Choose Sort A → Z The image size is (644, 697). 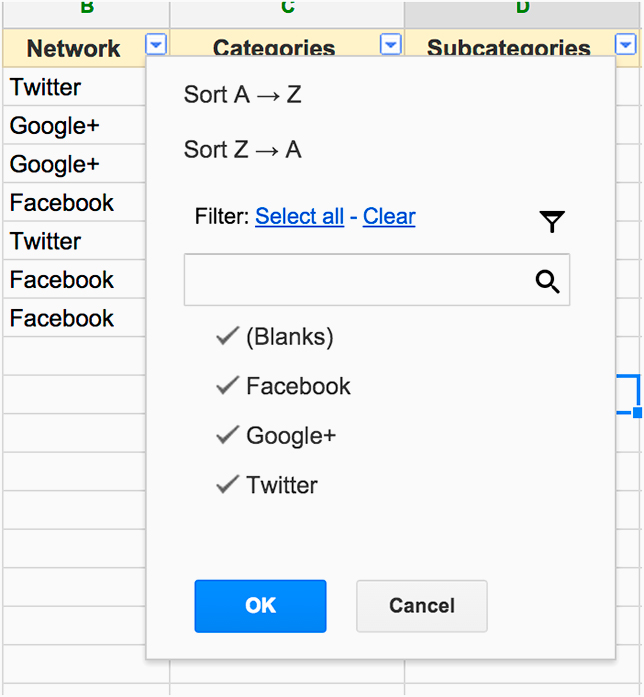(x=243, y=95)
